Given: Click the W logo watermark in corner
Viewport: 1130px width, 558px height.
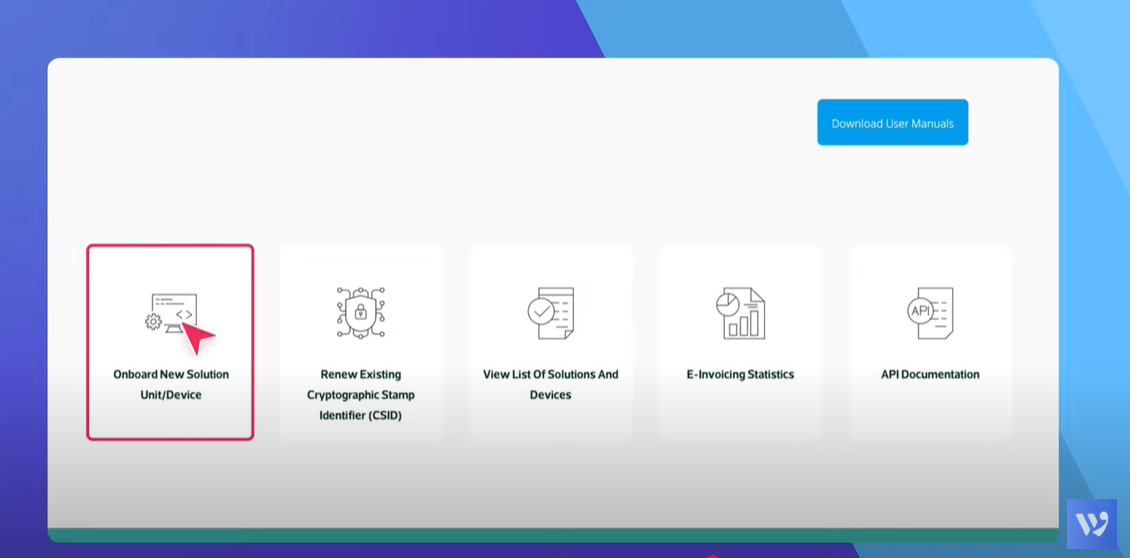Looking at the screenshot, I should coord(1091,524).
